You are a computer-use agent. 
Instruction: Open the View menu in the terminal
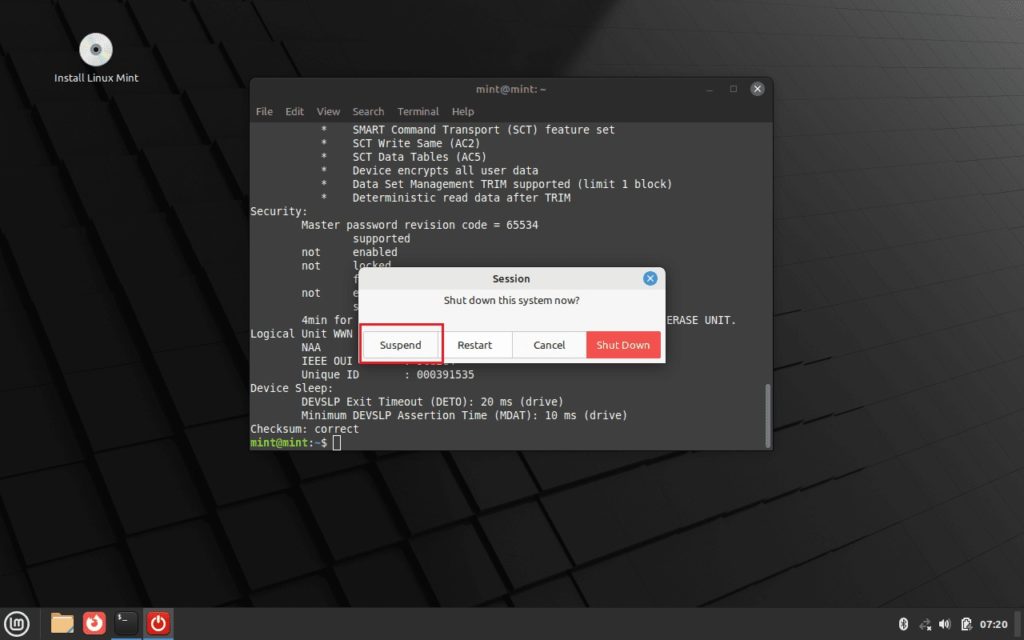pyautogui.click(x=328, y=112)
